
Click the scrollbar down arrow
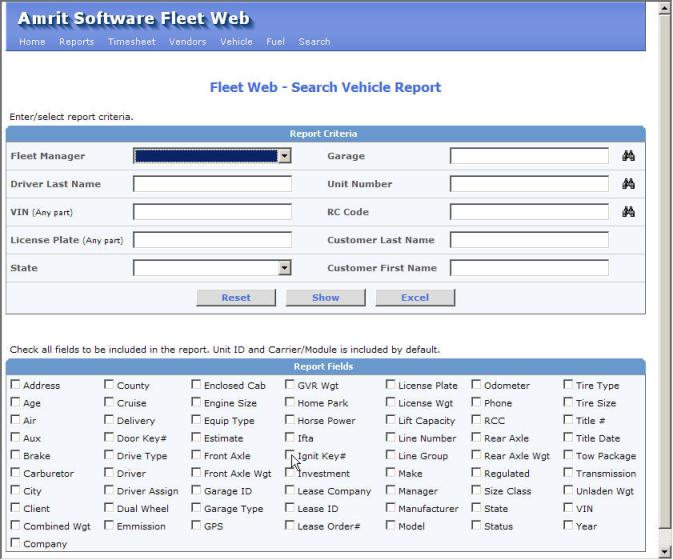coord(665,551)
